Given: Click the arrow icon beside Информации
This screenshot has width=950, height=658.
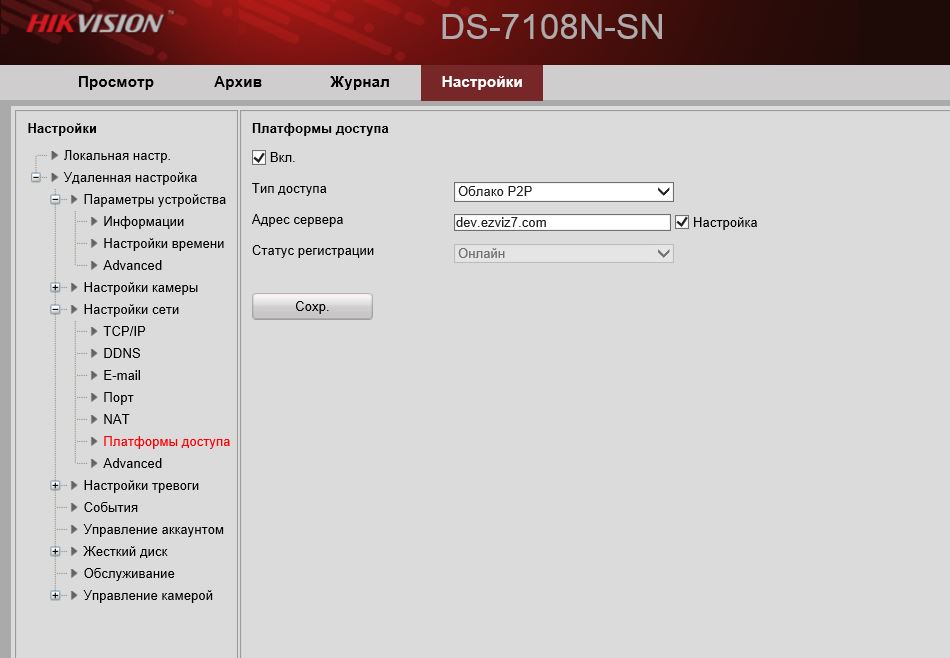Looking at the screenshot, I should [94, 221].
